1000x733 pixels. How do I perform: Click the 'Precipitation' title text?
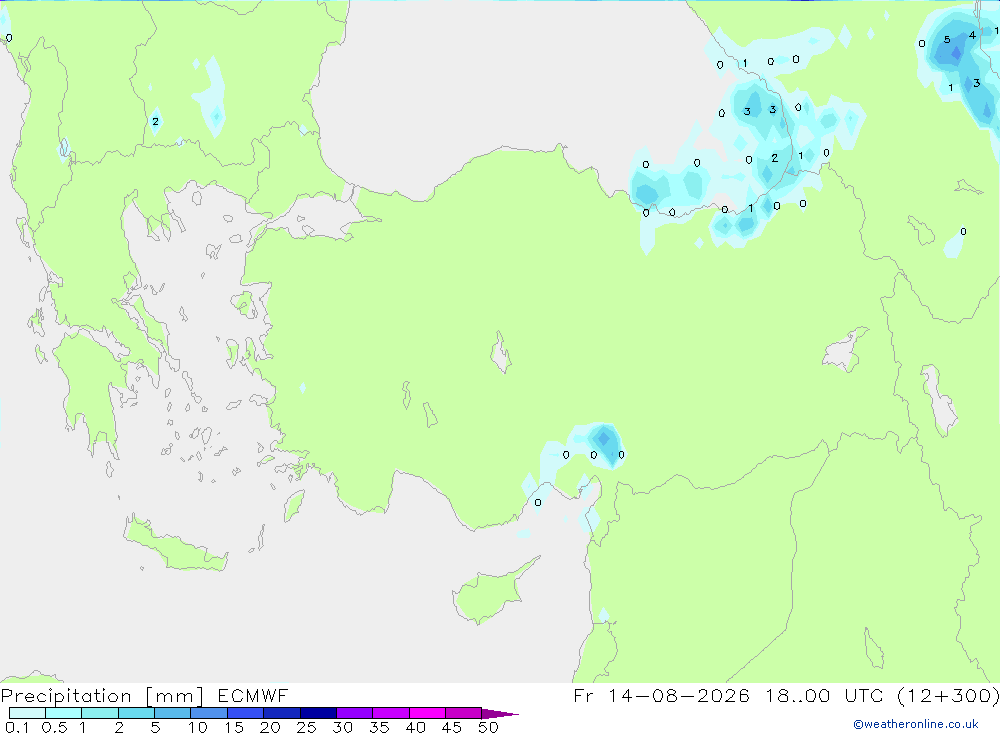tap(66, 696)
